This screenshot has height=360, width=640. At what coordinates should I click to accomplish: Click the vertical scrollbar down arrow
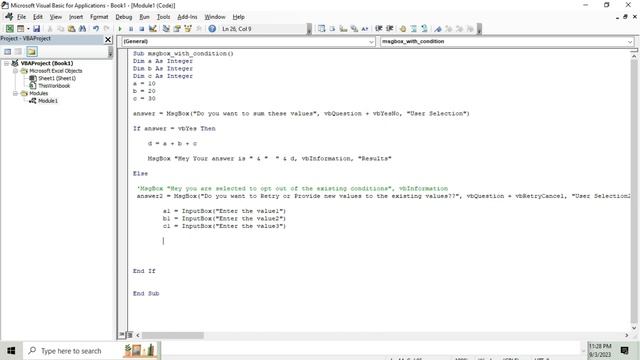(x=634, y=327)
